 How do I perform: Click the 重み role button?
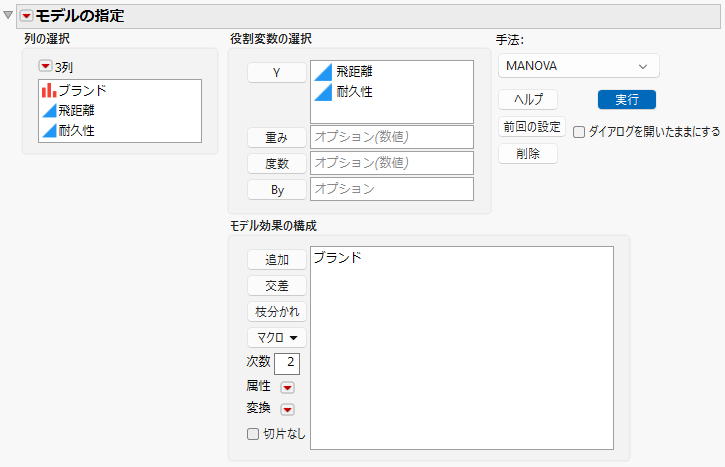276,137
